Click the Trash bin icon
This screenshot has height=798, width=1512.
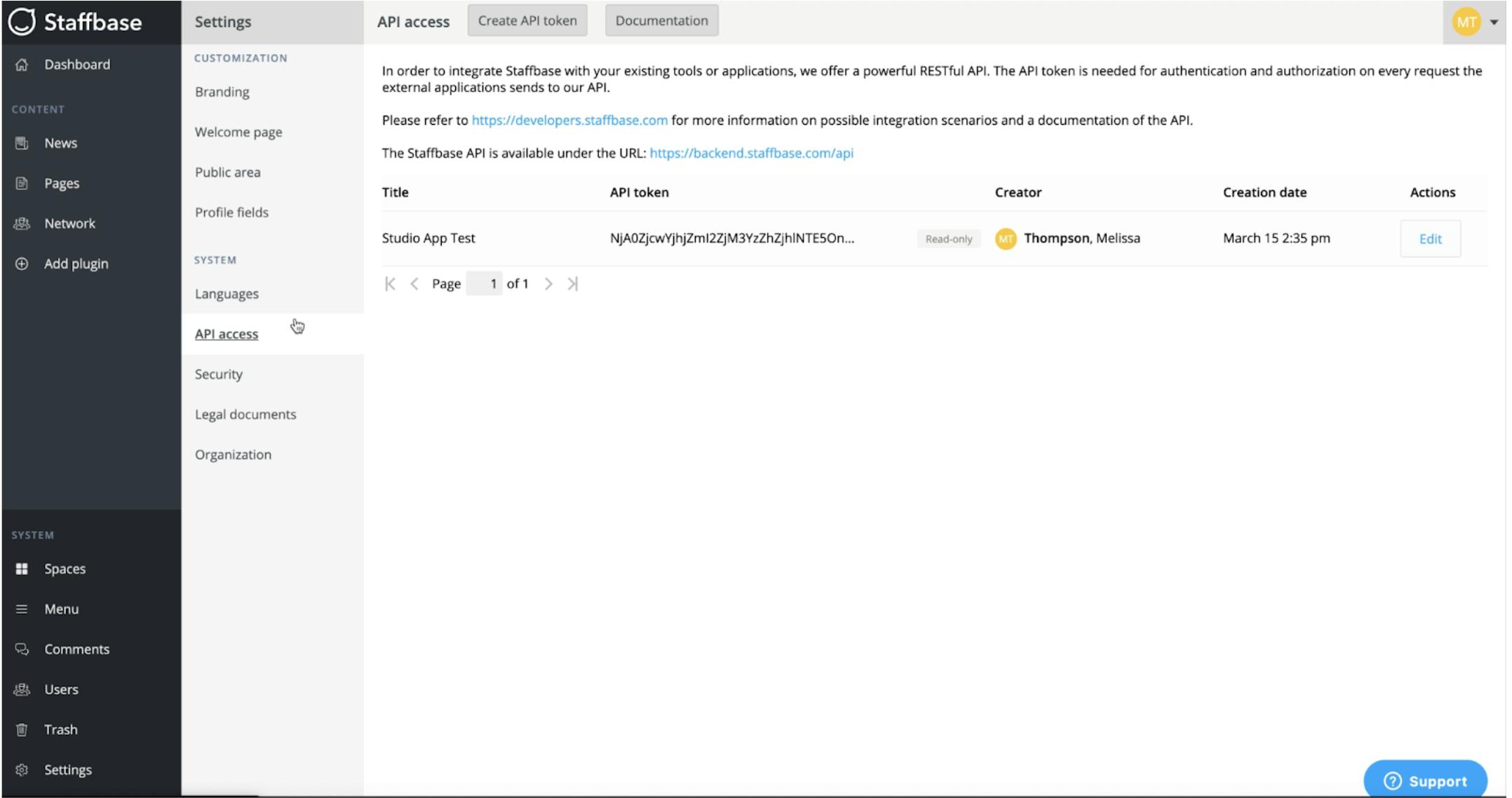click(22, 729)
